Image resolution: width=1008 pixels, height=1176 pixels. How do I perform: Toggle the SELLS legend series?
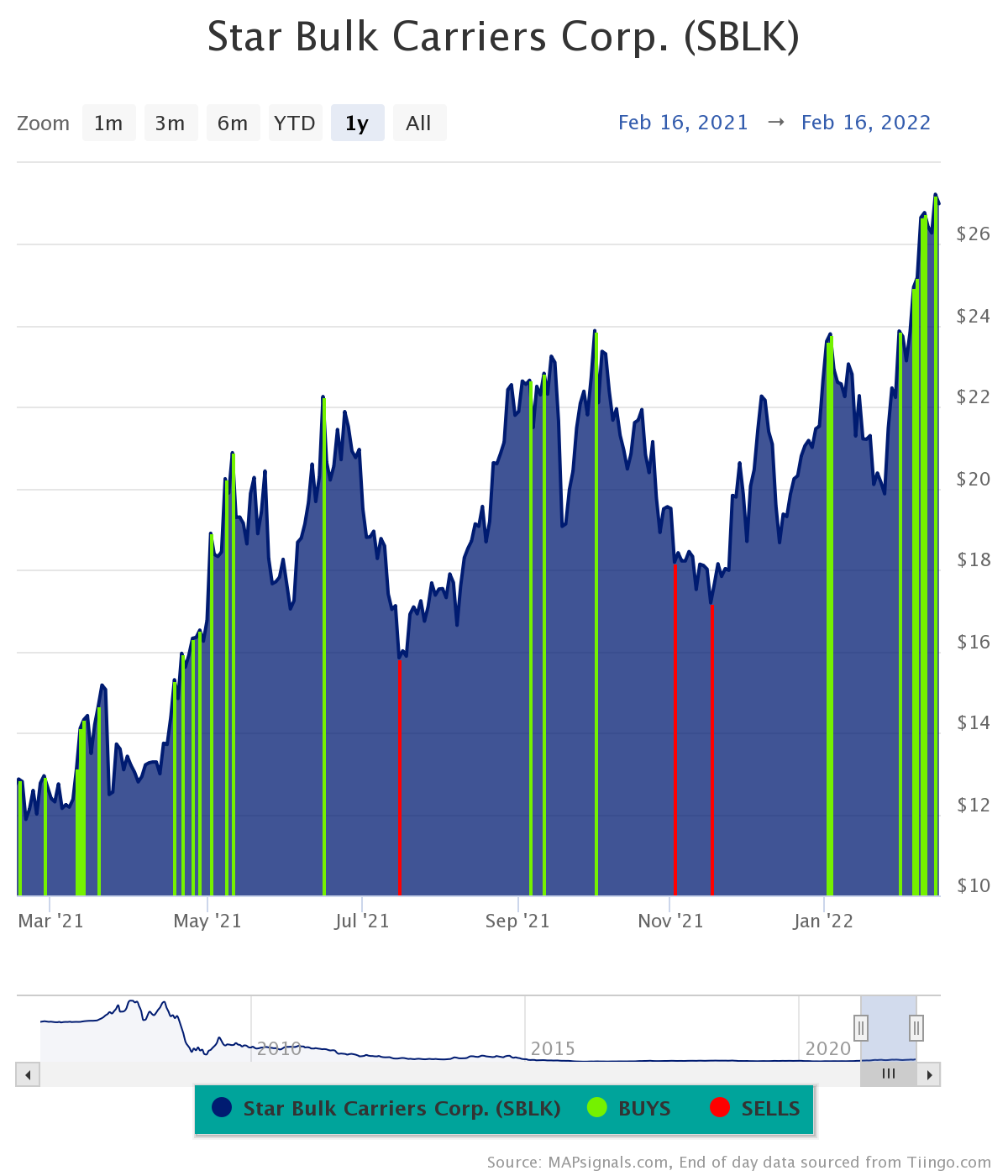coord(755,1109)
